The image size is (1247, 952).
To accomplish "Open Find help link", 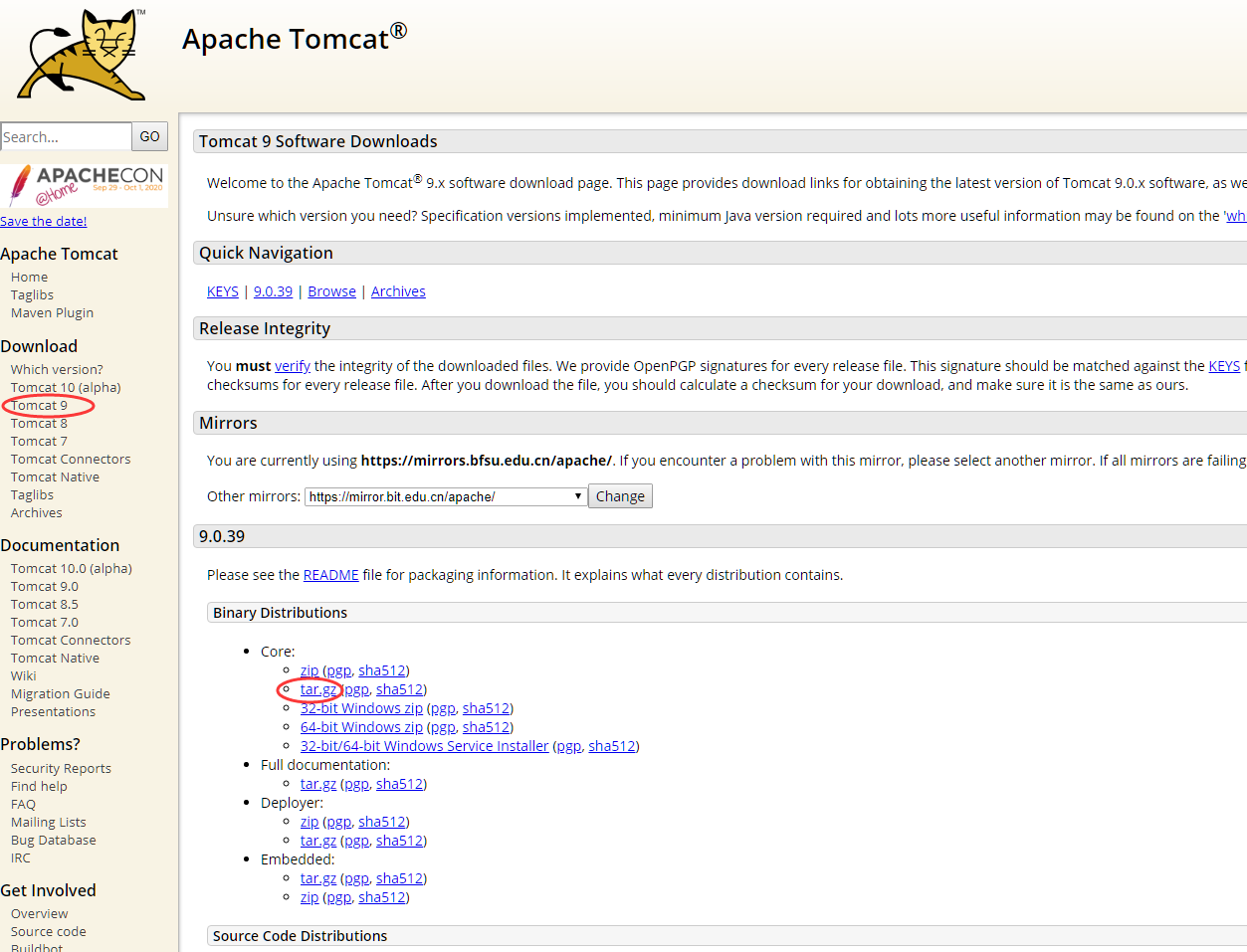I will [x=39, y=786].
